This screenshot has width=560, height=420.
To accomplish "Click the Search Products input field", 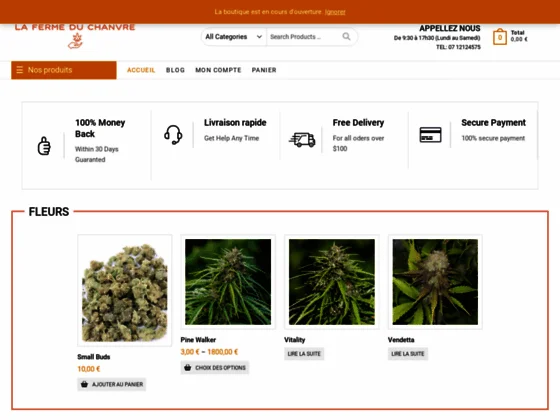I will (304, 37).
